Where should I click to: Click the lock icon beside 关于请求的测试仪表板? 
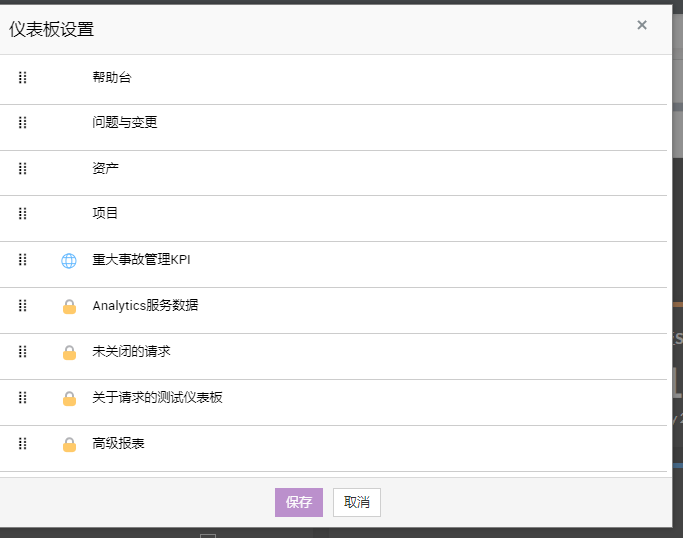tap(69, 399)
